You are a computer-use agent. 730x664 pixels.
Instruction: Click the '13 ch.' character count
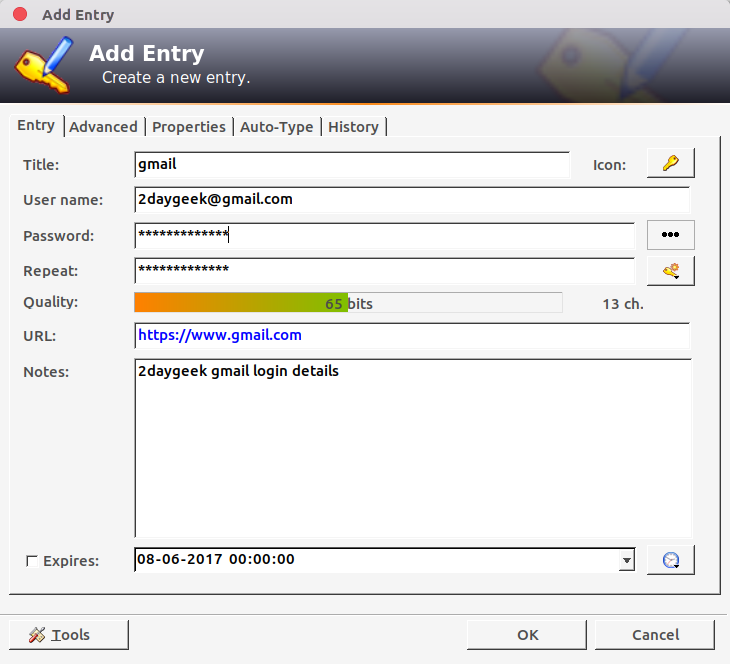(x=623, y=304)
